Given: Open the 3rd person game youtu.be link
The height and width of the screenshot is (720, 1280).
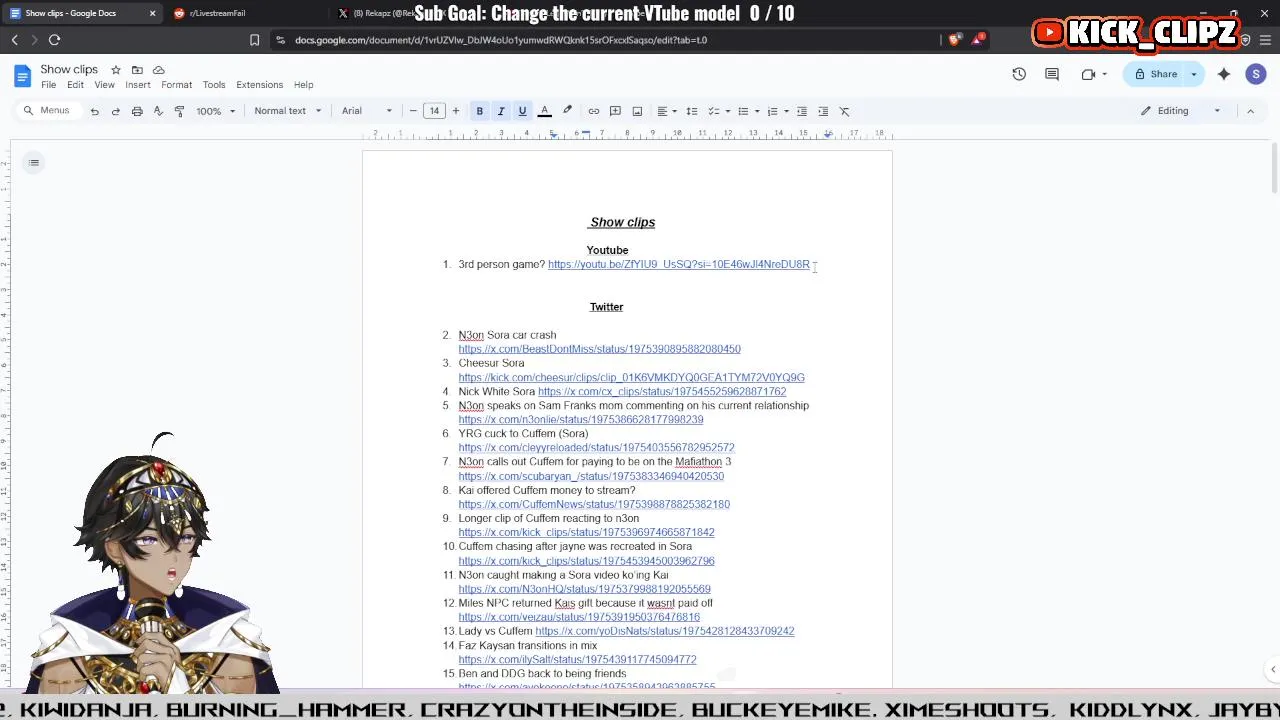Looking at the screenshot, I should pos(679,265).
